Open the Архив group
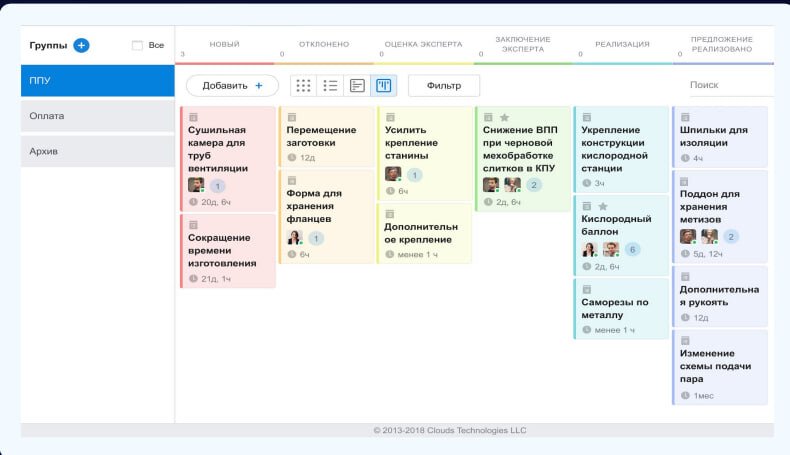This screenshot has width=790, height=455. [98, 151]
